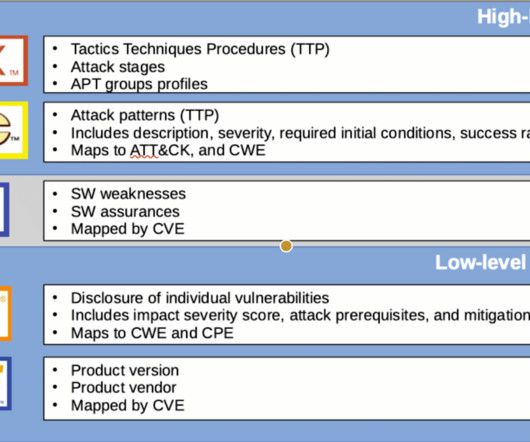Screen dimensions: 530x442
Task: Click the Includes impact severity score line
Action: coord(300,315)
